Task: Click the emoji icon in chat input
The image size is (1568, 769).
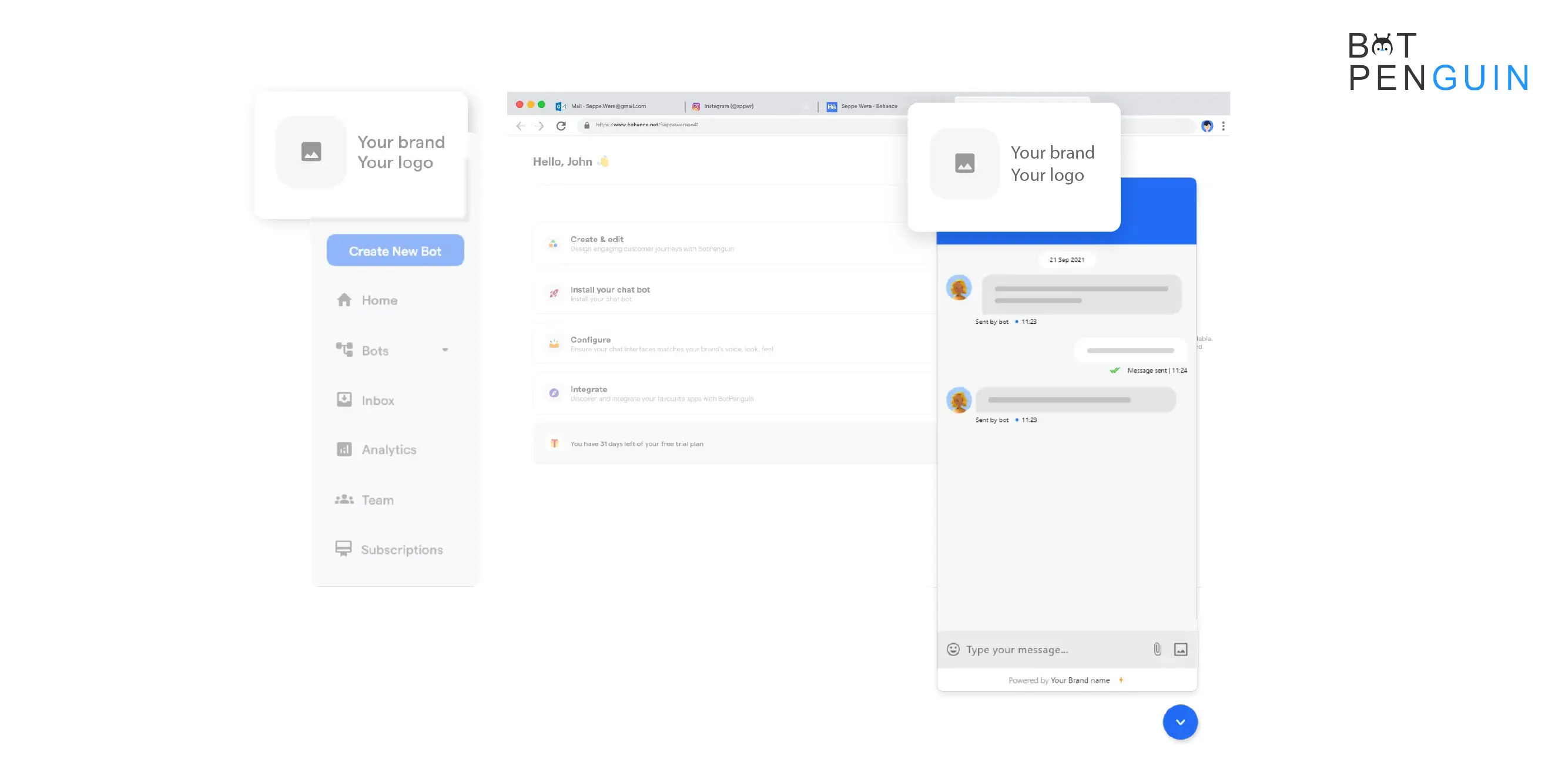Action: pos(954,649)
